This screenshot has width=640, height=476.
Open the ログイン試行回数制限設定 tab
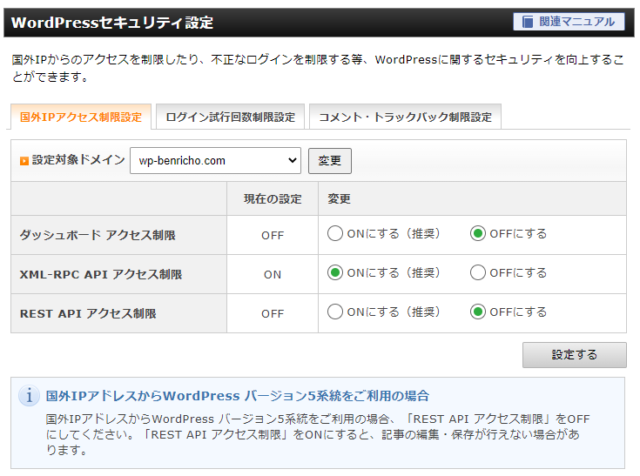230,117
